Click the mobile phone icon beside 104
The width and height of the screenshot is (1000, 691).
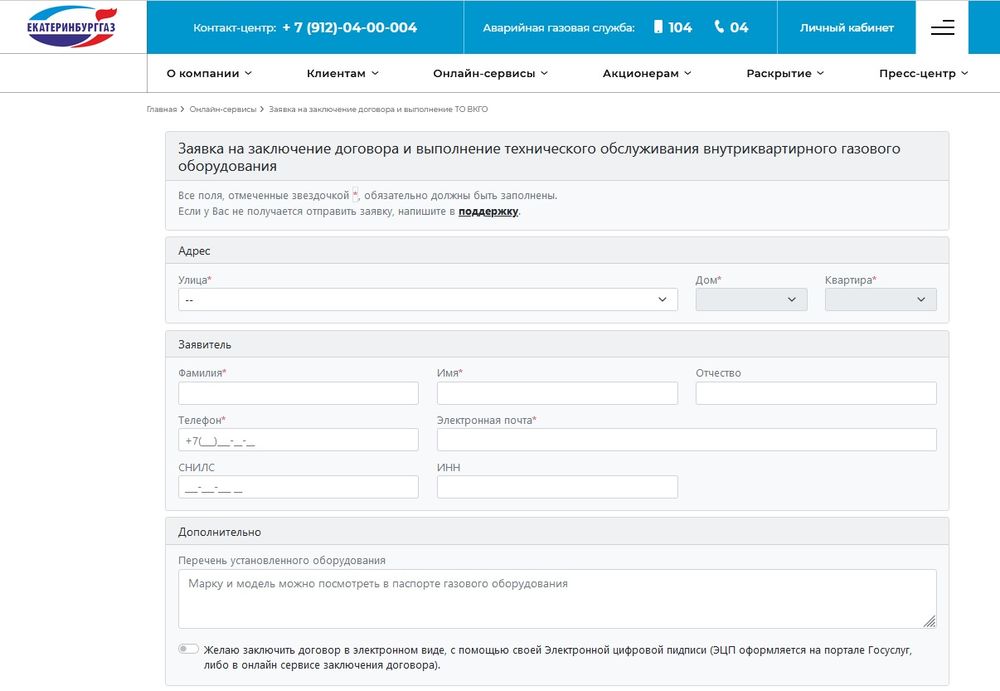658,27
